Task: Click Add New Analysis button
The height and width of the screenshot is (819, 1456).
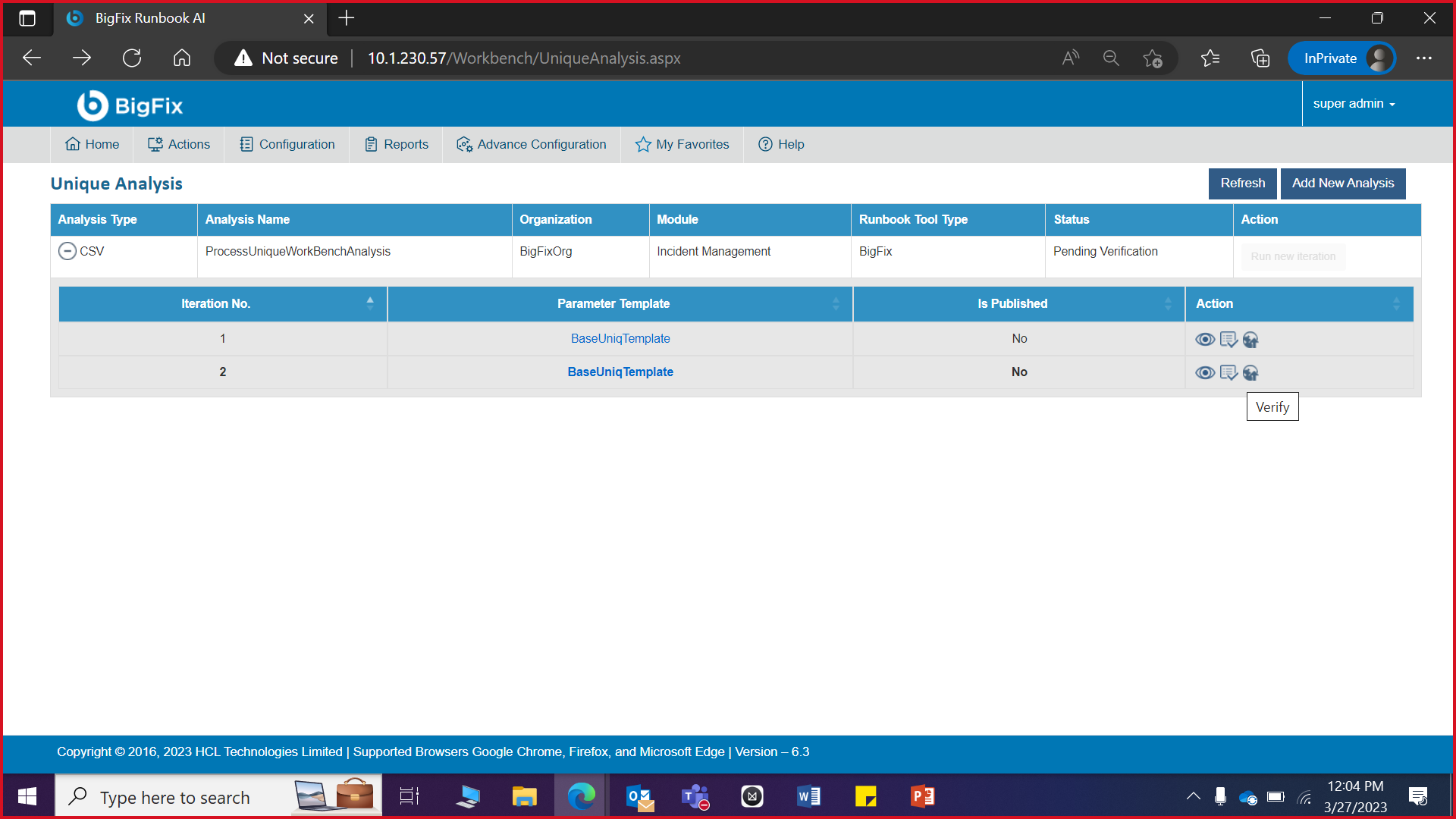Action: click(1342, 184)
